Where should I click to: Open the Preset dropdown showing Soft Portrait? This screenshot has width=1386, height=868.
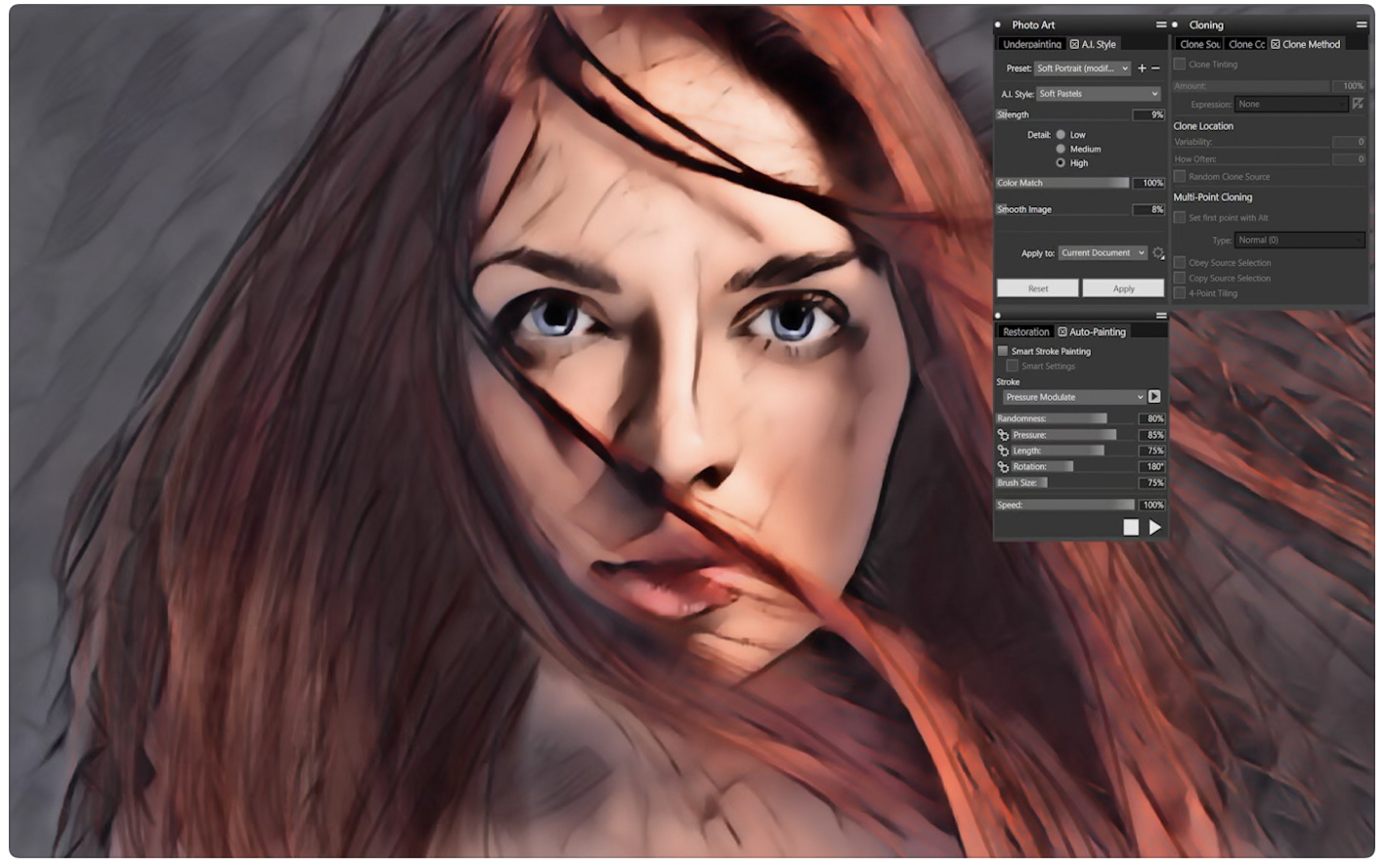pyautogui.click(x=1082, y=68)
